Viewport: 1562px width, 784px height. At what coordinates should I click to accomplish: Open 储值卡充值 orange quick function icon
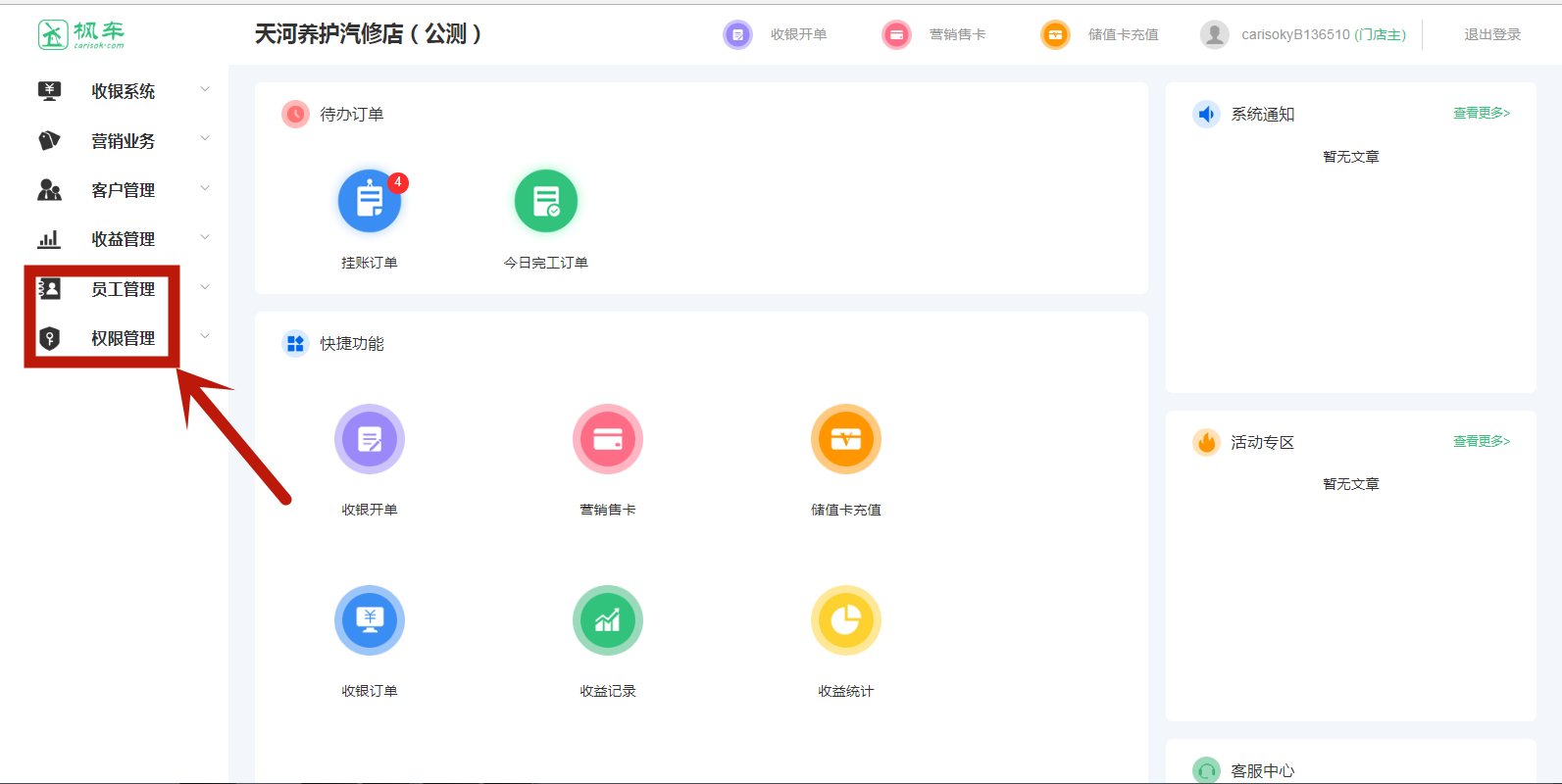coord(846,439)
